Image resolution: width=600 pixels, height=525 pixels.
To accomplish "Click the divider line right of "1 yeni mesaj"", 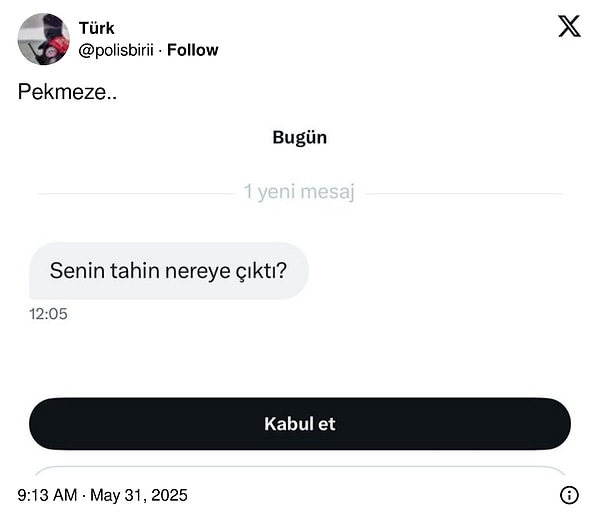I will [x=463, y=194].
